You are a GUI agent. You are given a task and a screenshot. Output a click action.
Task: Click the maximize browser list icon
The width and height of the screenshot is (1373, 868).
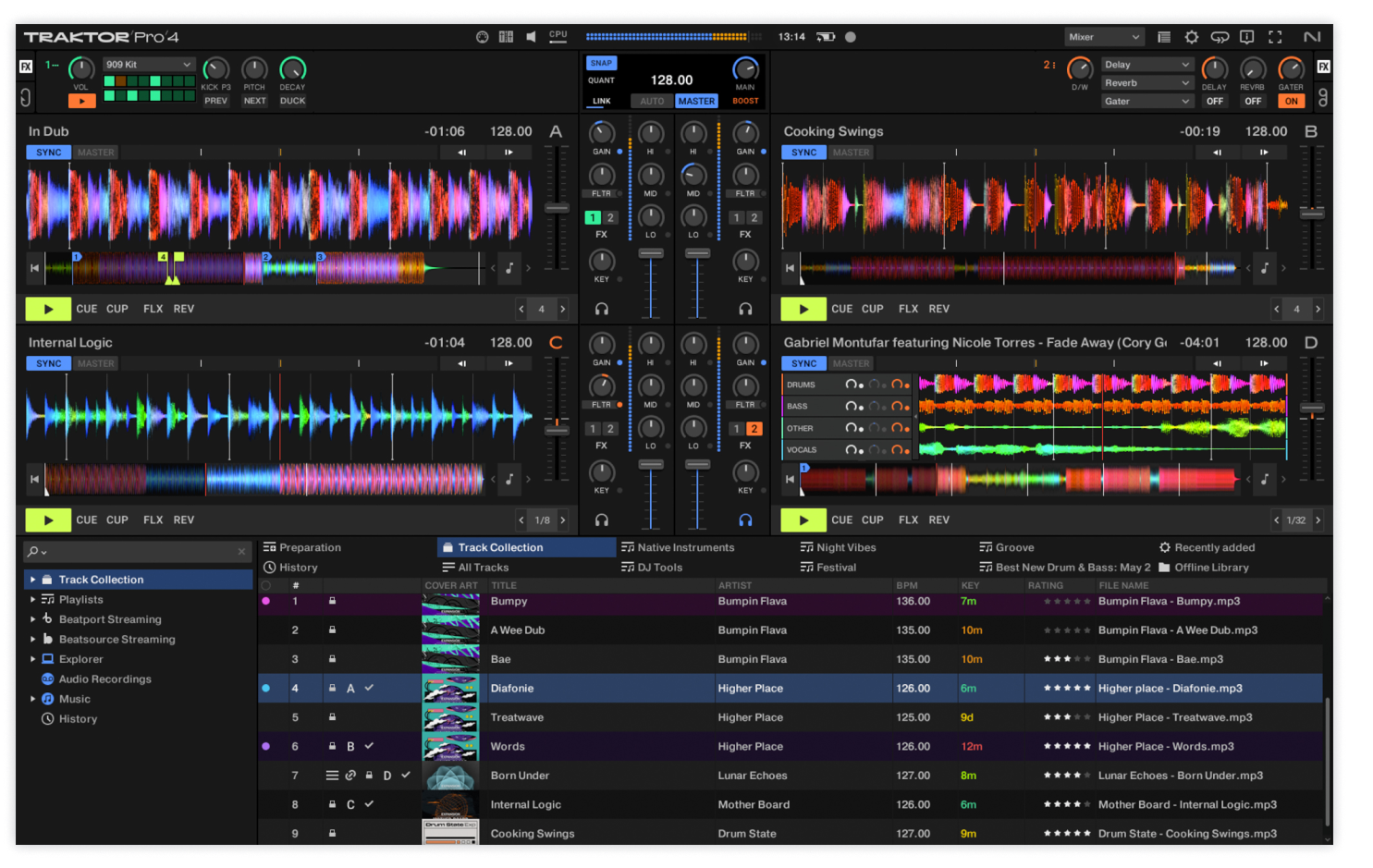click(x=1164, y=37)
